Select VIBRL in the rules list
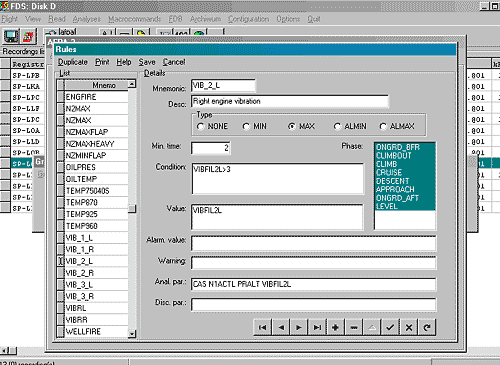The image size is (500, 365). [96, 308]
